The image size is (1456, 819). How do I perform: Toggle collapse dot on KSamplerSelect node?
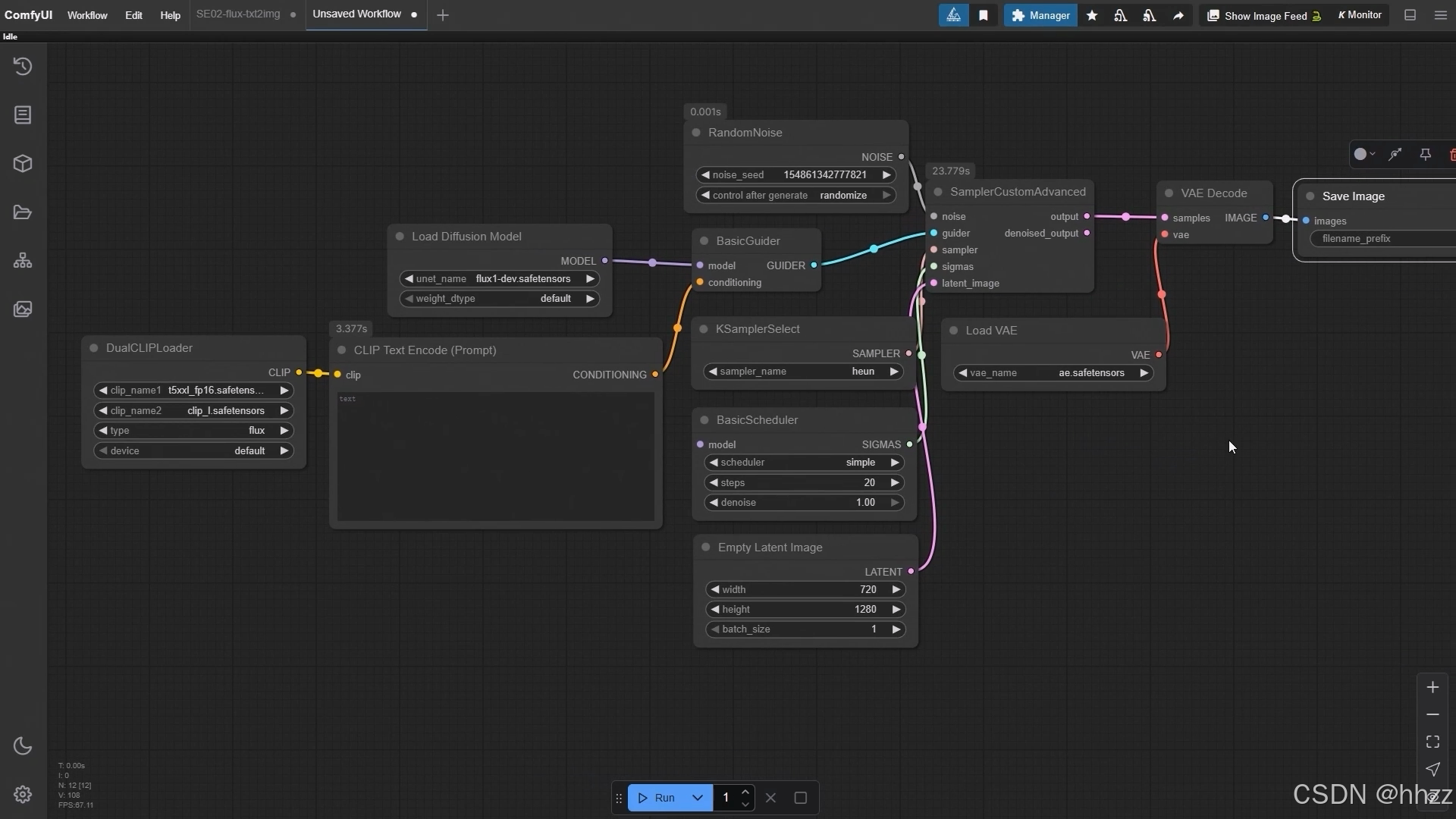point(704,329)
